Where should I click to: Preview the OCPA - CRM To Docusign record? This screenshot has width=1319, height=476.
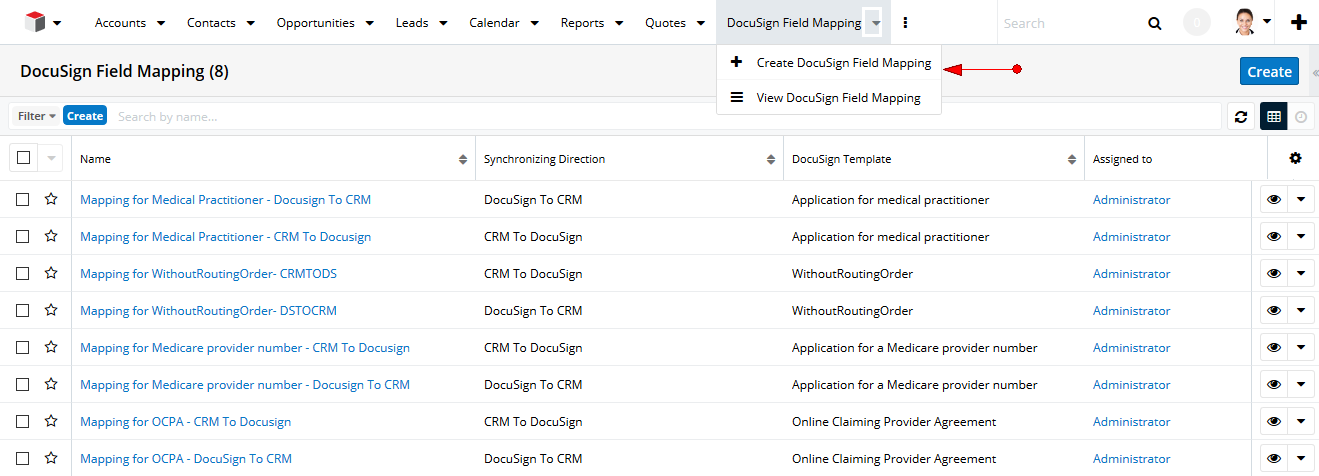click(x=1274, y=422)
